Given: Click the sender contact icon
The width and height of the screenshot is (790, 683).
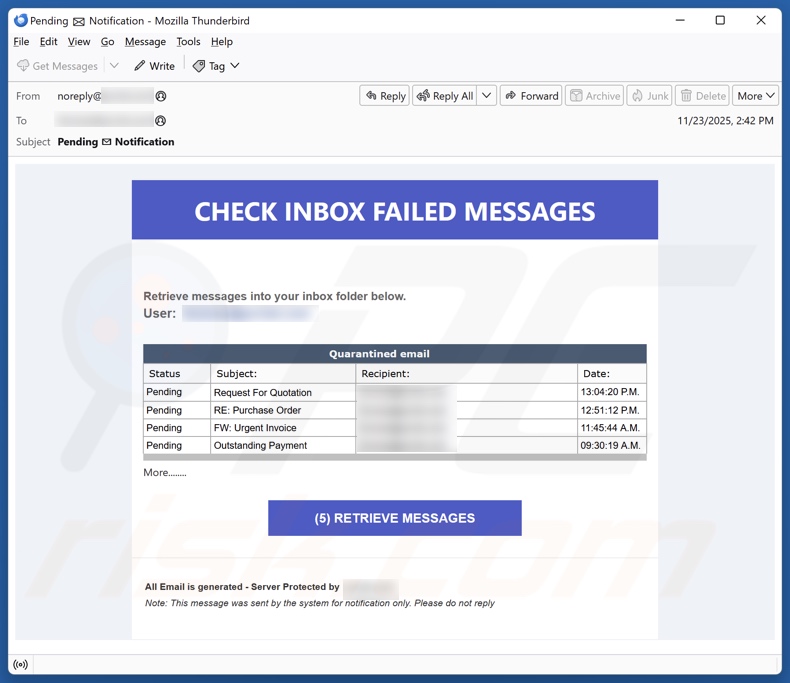Looking at the screenshot, I should click(161, 96).
